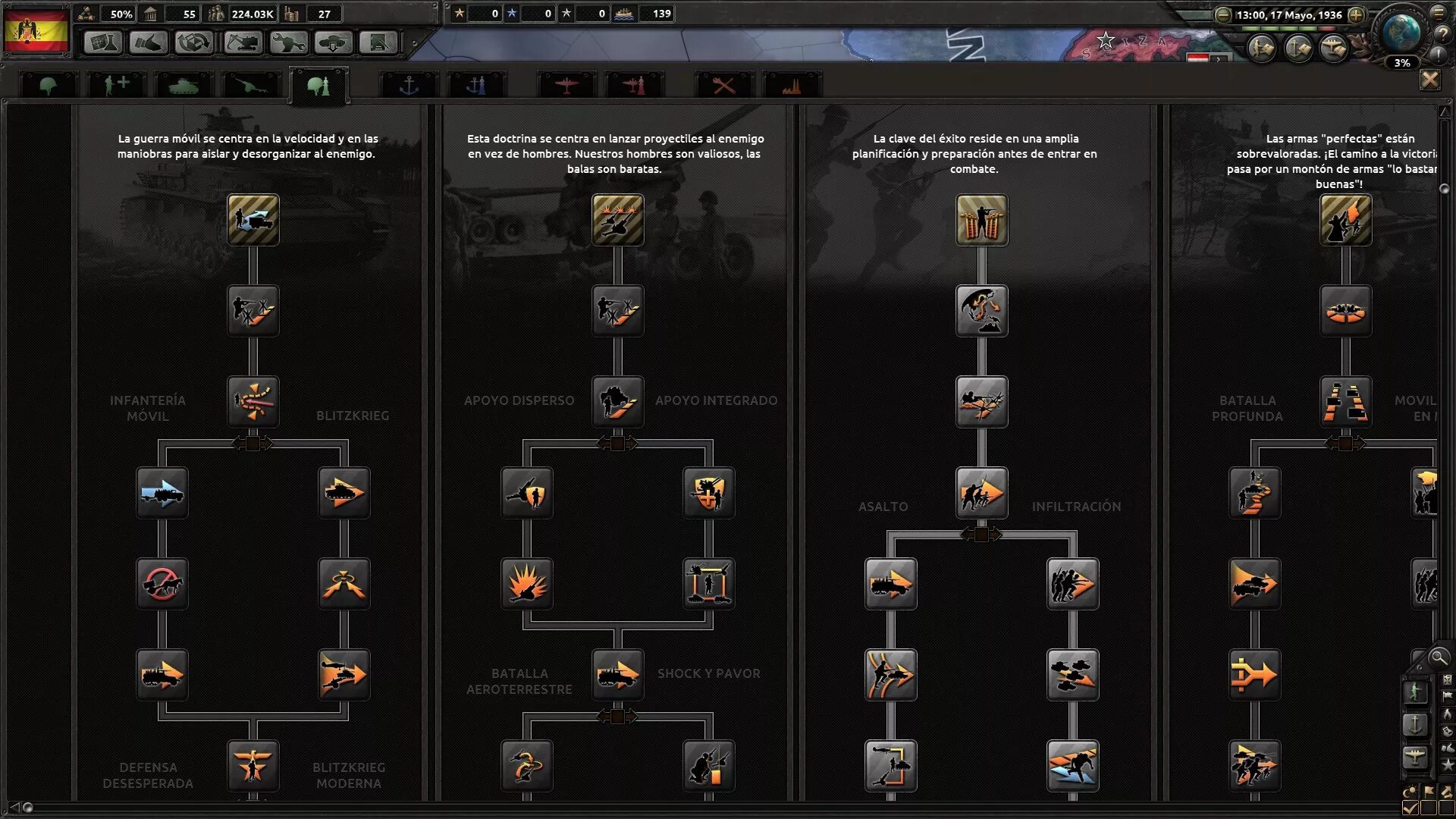Toggle the flag map option checkbox
This screenshot has width=1456, height=819.
[1429, 808]
